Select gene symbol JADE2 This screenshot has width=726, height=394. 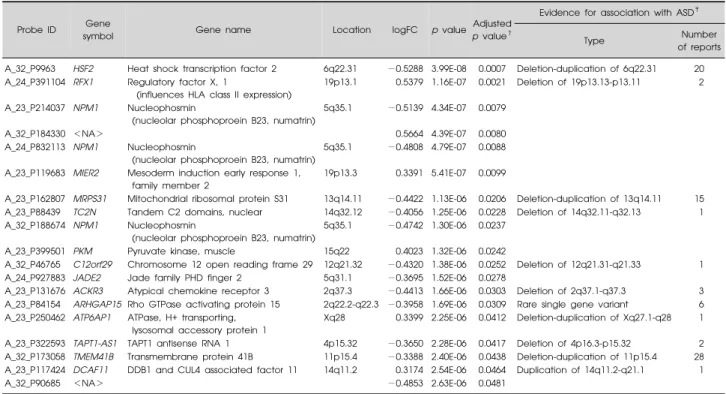[87, 278]
